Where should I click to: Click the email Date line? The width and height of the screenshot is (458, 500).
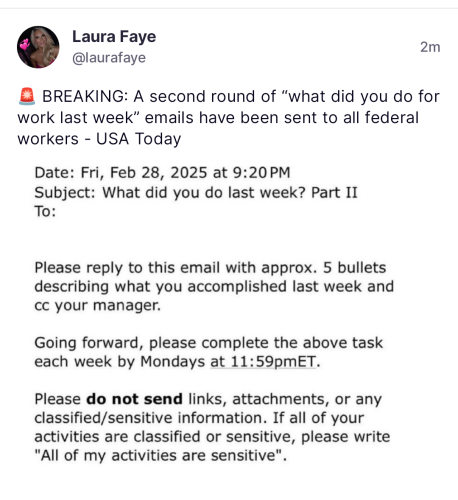pyautogui.click(x=162, y=173)
